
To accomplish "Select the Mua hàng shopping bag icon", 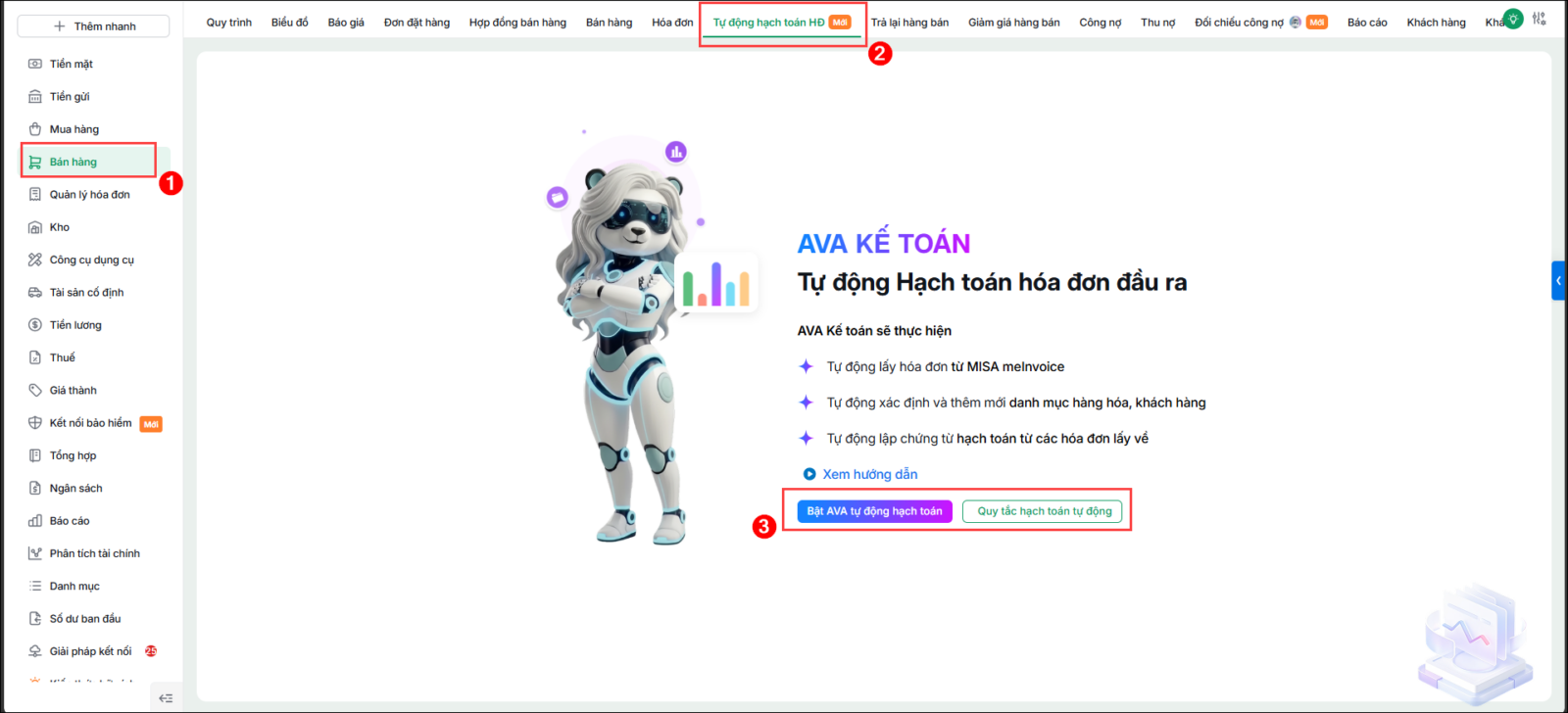I will click(x=35, y=129).
